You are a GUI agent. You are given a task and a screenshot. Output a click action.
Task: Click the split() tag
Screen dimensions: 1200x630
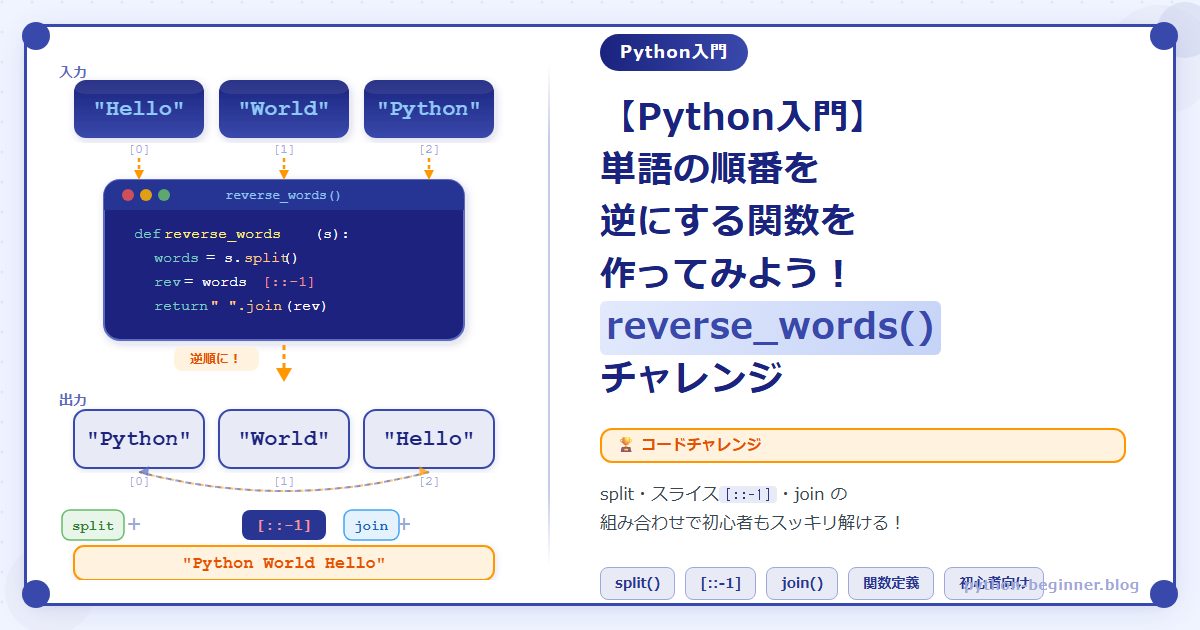tap(638, 584)
